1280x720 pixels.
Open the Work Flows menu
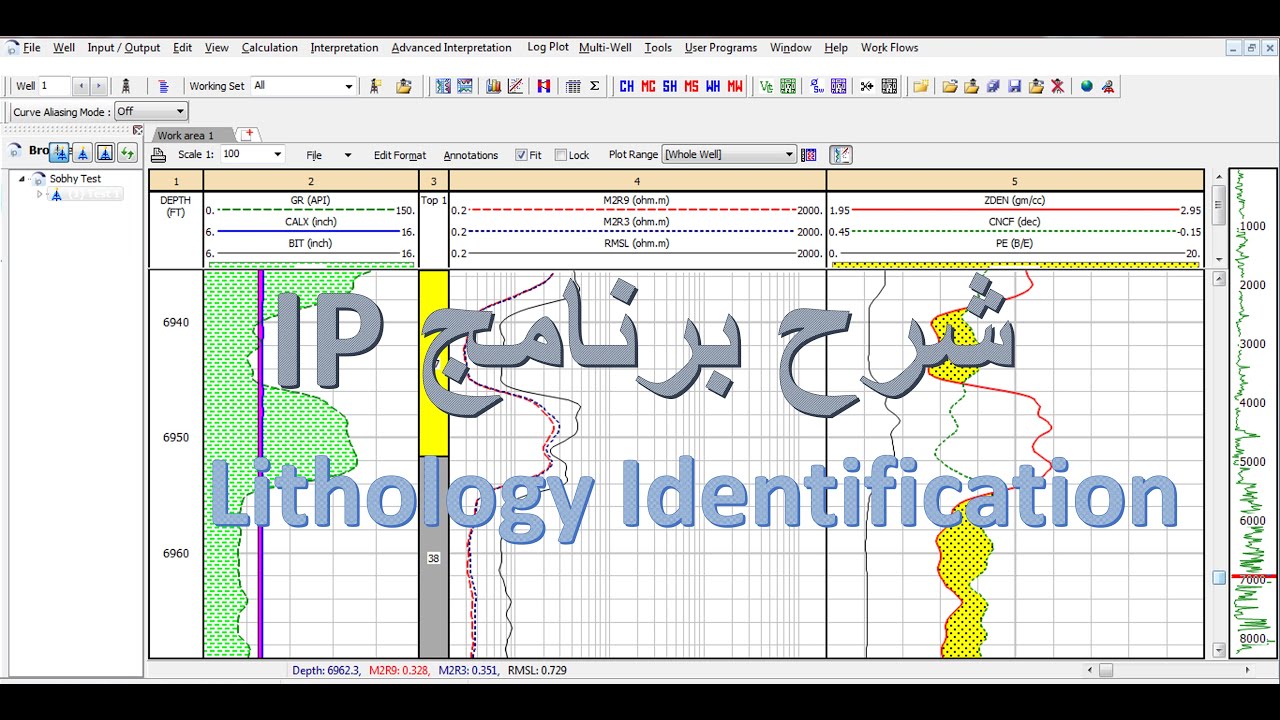pos(889,47)
